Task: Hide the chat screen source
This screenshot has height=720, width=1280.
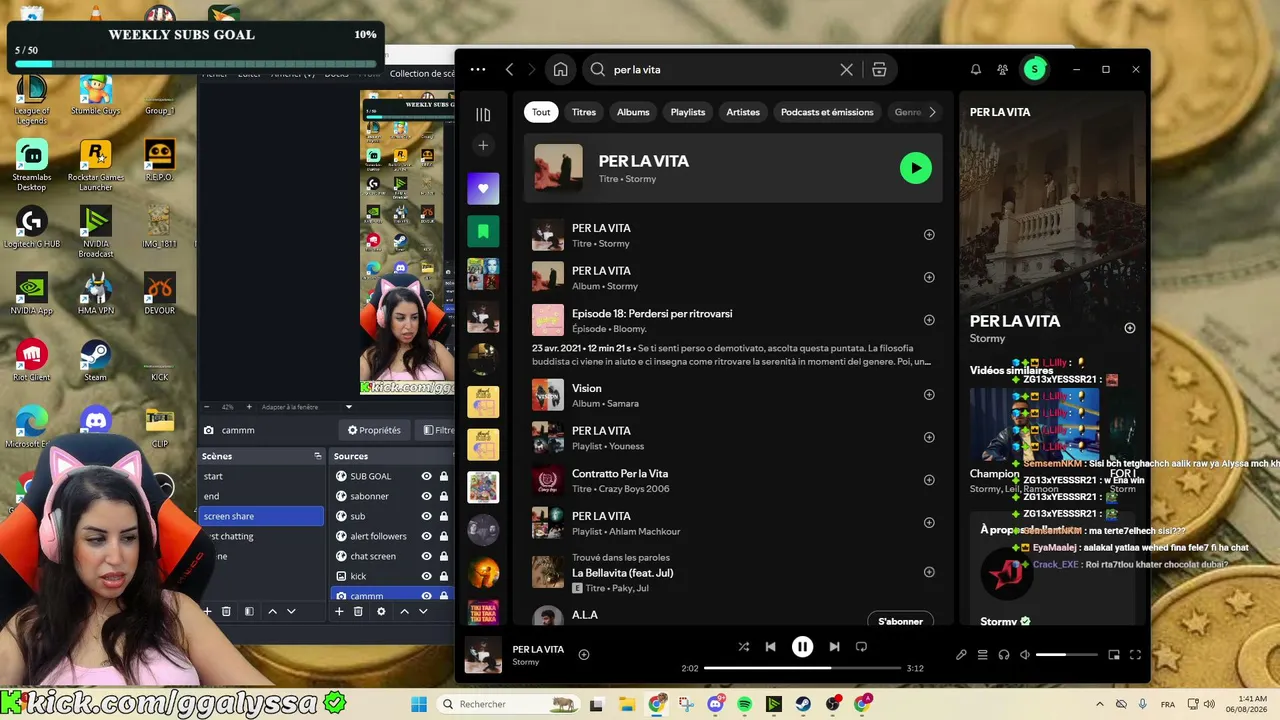Action: (x=427, y=556)
